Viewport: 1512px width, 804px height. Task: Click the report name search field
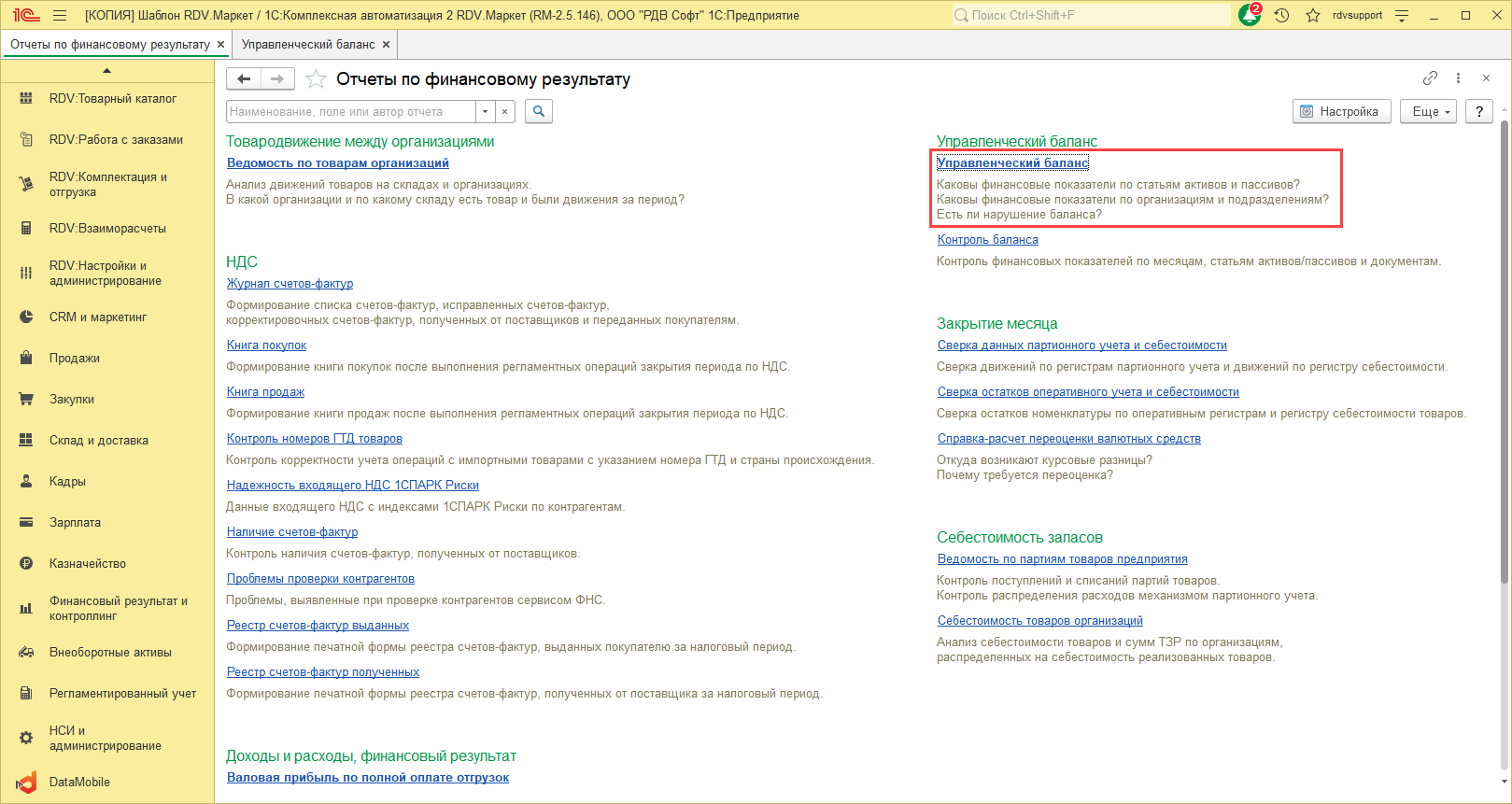point(350,112)
